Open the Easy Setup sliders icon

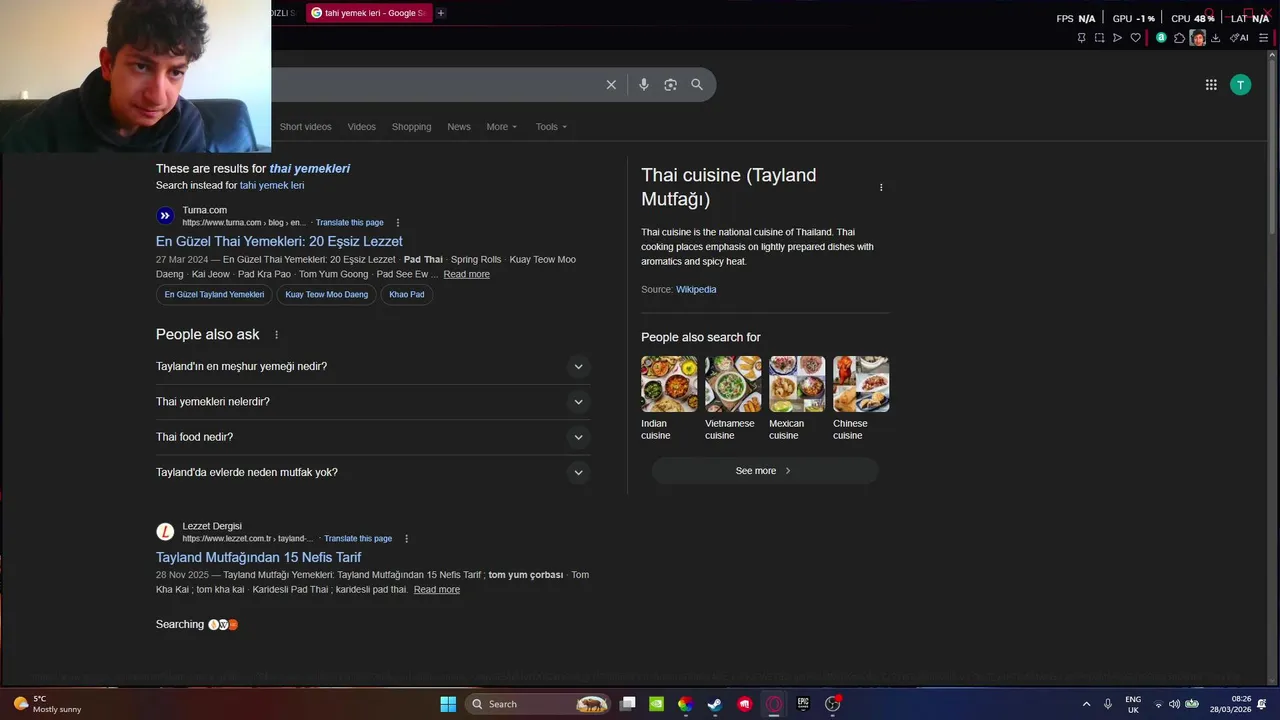(1263, 38)
